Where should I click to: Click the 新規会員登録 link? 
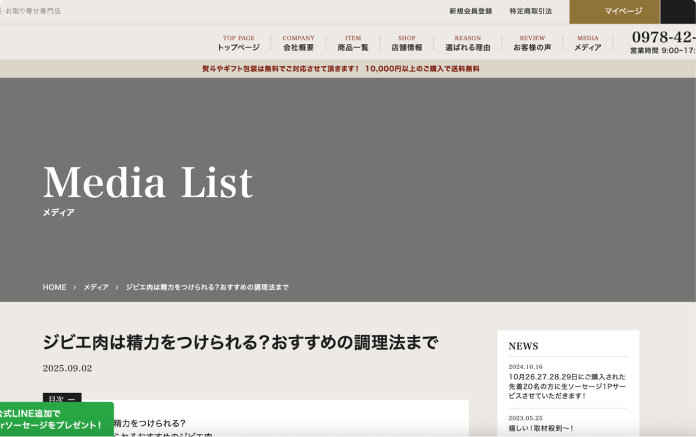(470, 11)
